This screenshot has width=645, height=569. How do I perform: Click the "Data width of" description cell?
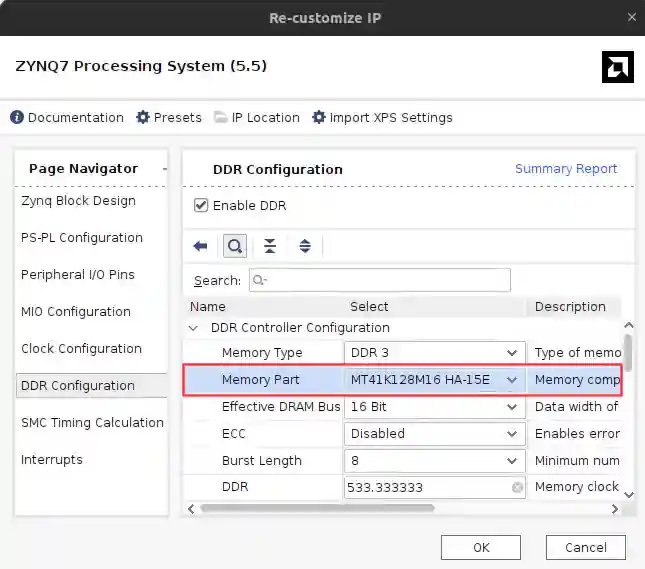pyautogui.click(x=576, y=406)
